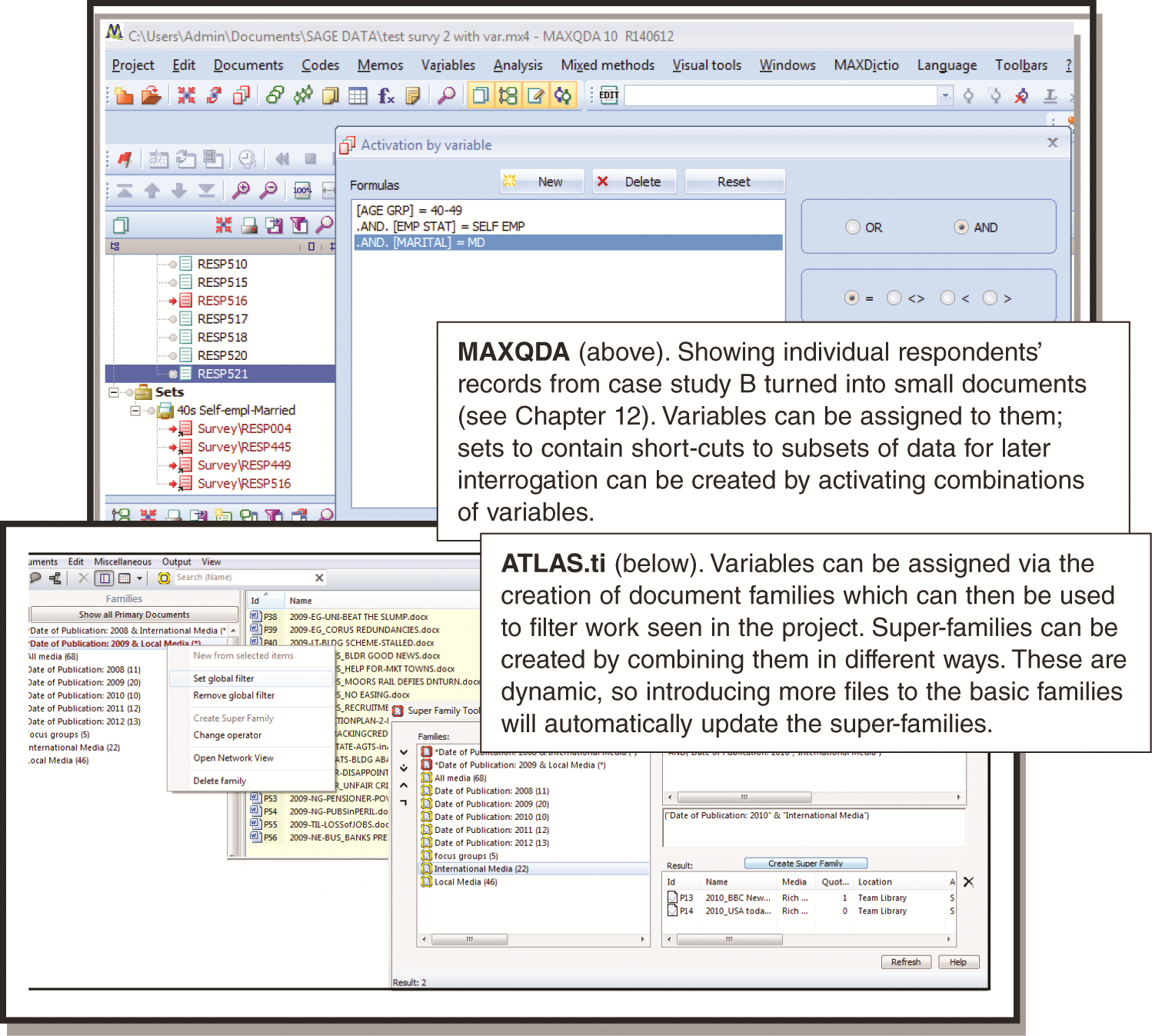This screenshot has width=1152, height=1036.
Task: Click the speech bubble comment icon in ATLAS.ti toolbar
Action: (x=35, y=578)
